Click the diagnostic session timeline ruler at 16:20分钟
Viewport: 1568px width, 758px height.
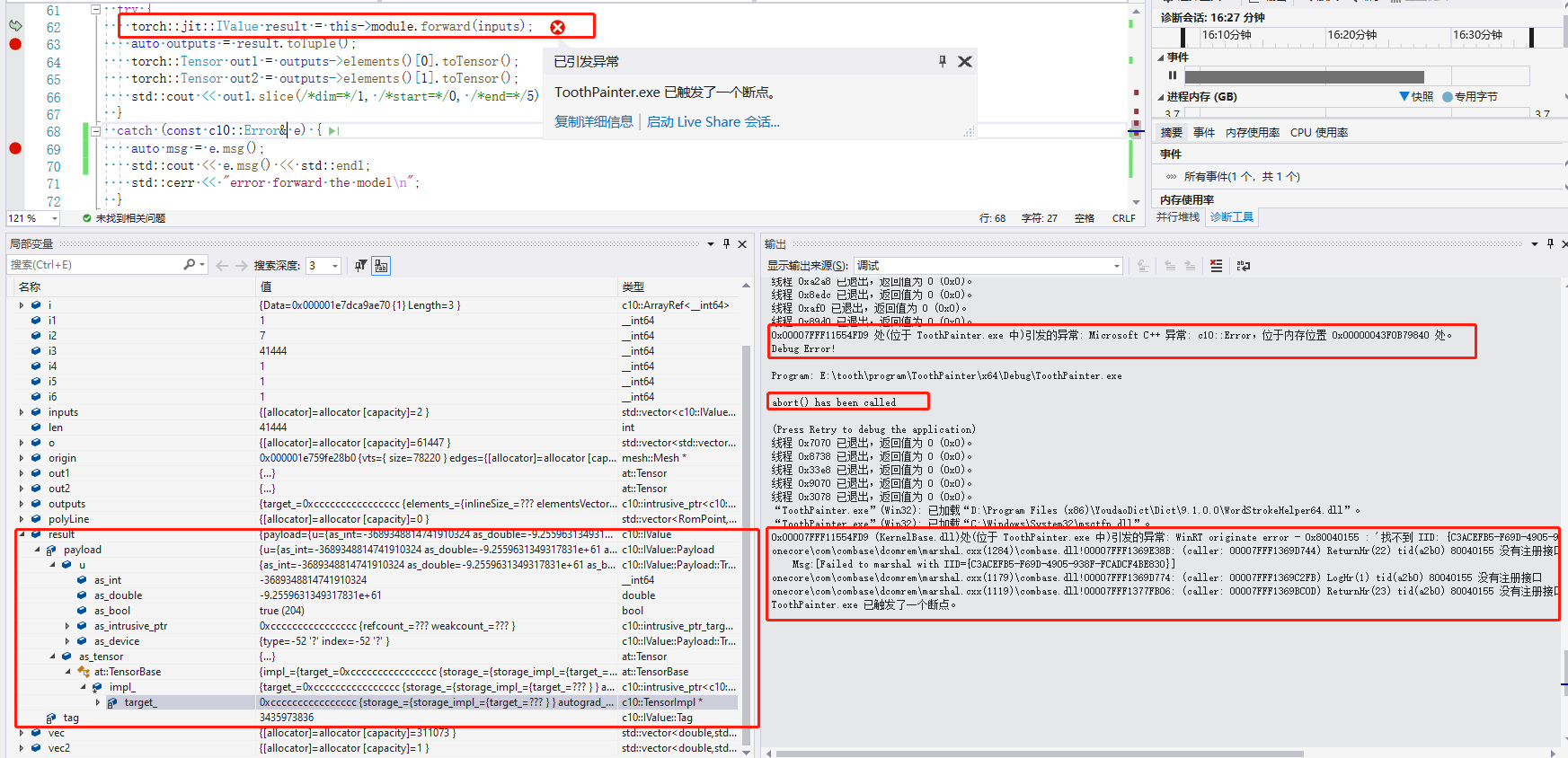pos(1351,35)
